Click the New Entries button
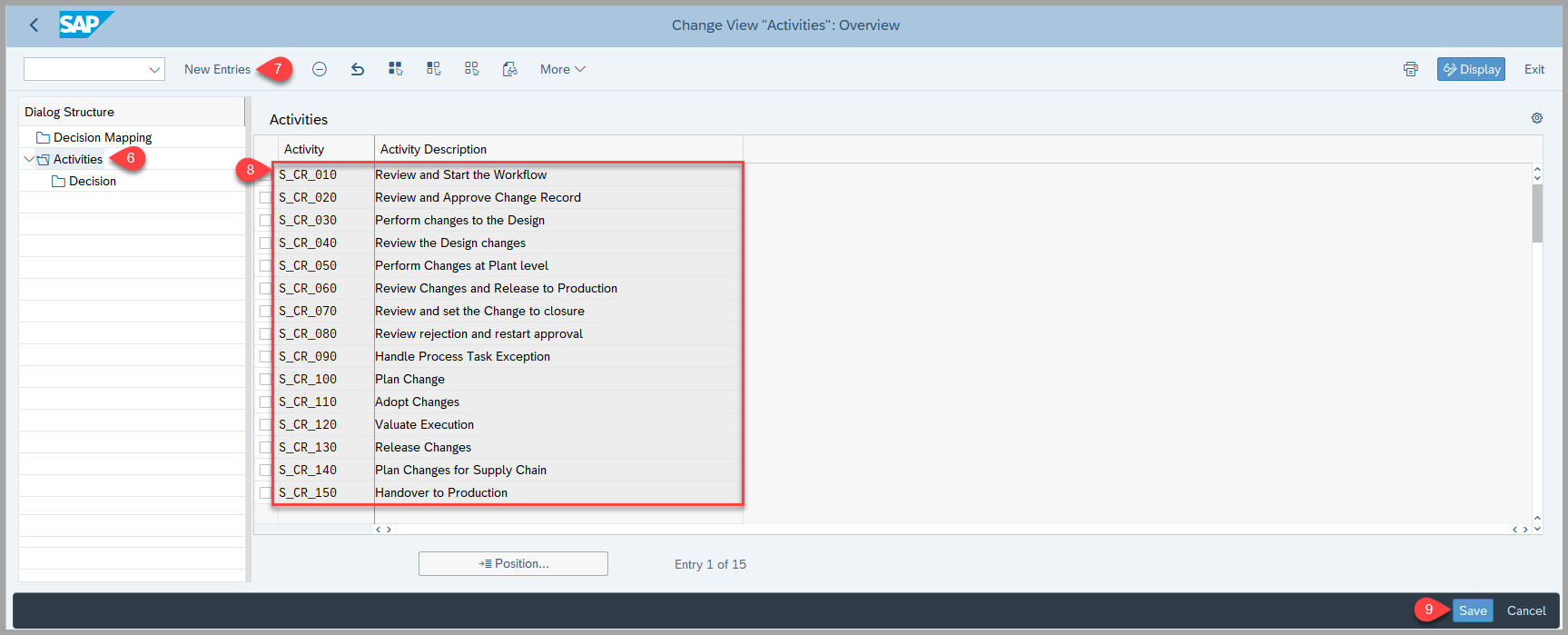The image size is (1568, 635). (x=217, y=69)
